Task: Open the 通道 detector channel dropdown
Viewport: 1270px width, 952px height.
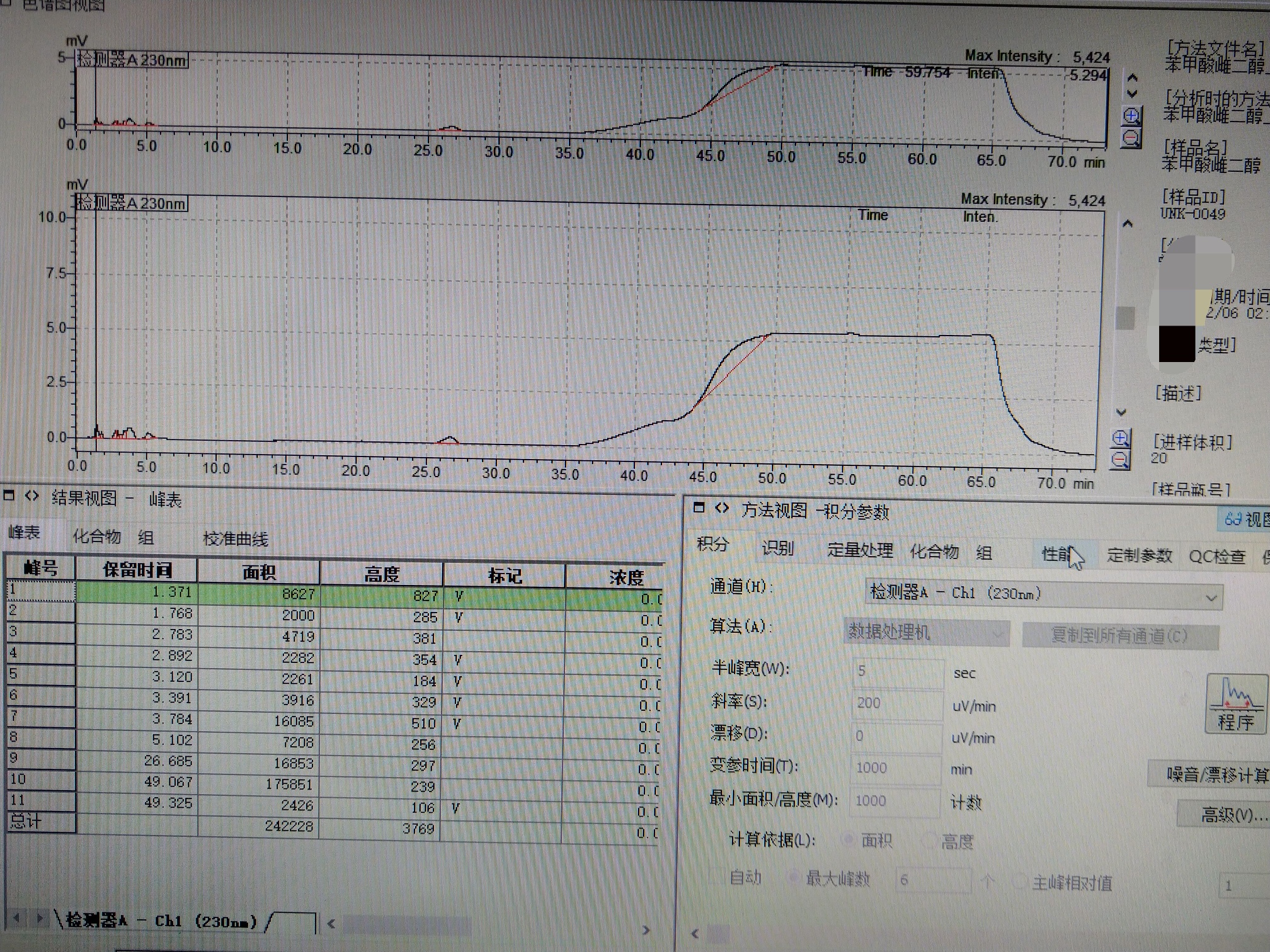Action: pyautogui.click(x=1044, y=594)
